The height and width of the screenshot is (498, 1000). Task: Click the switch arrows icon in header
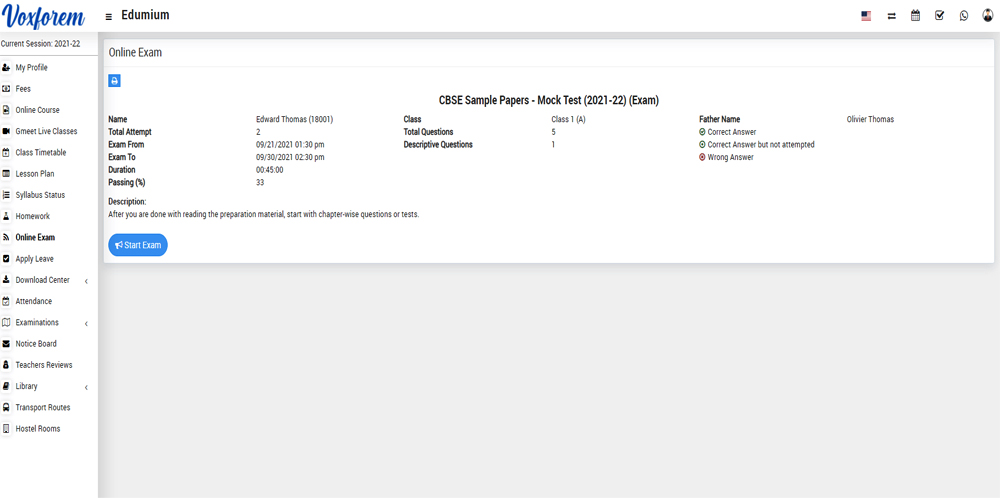pyautogui.click(x=891, y=16)
